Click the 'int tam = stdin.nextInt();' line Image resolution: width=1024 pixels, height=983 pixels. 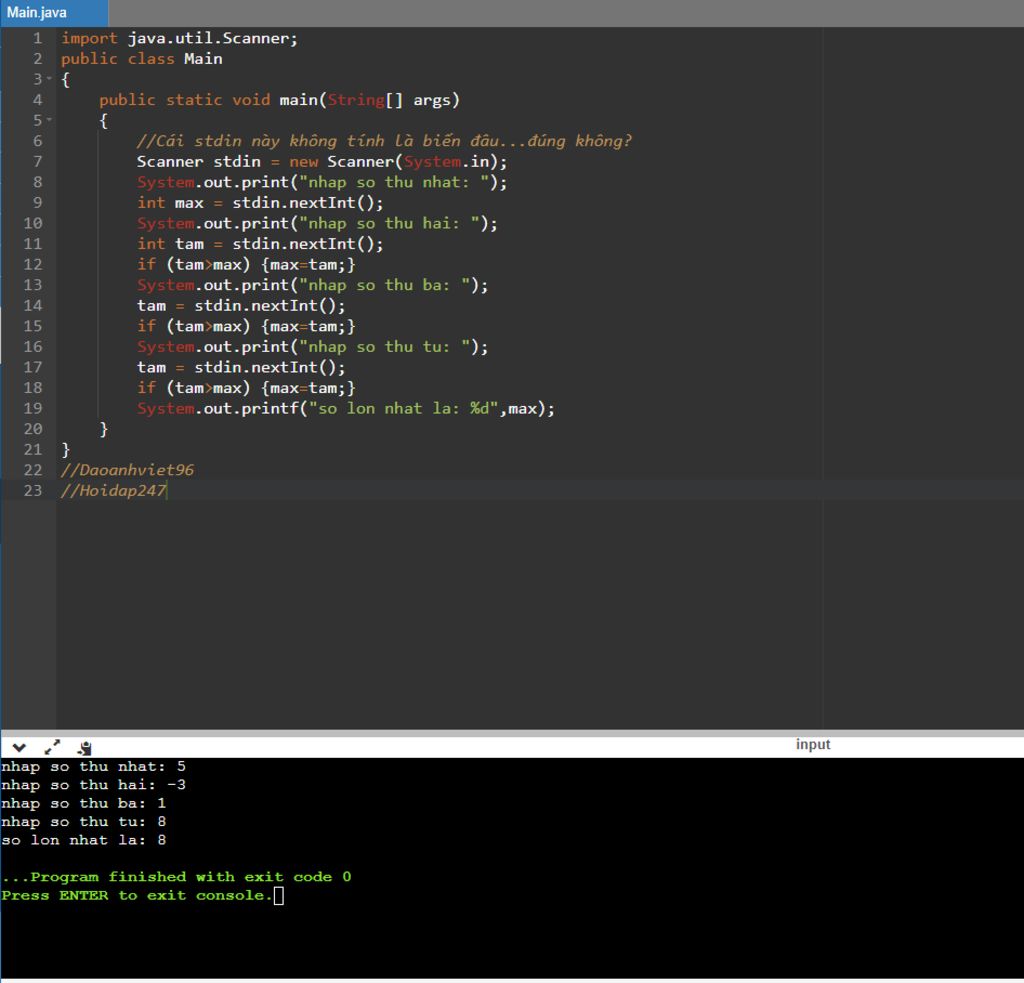(x=260, y=244)
